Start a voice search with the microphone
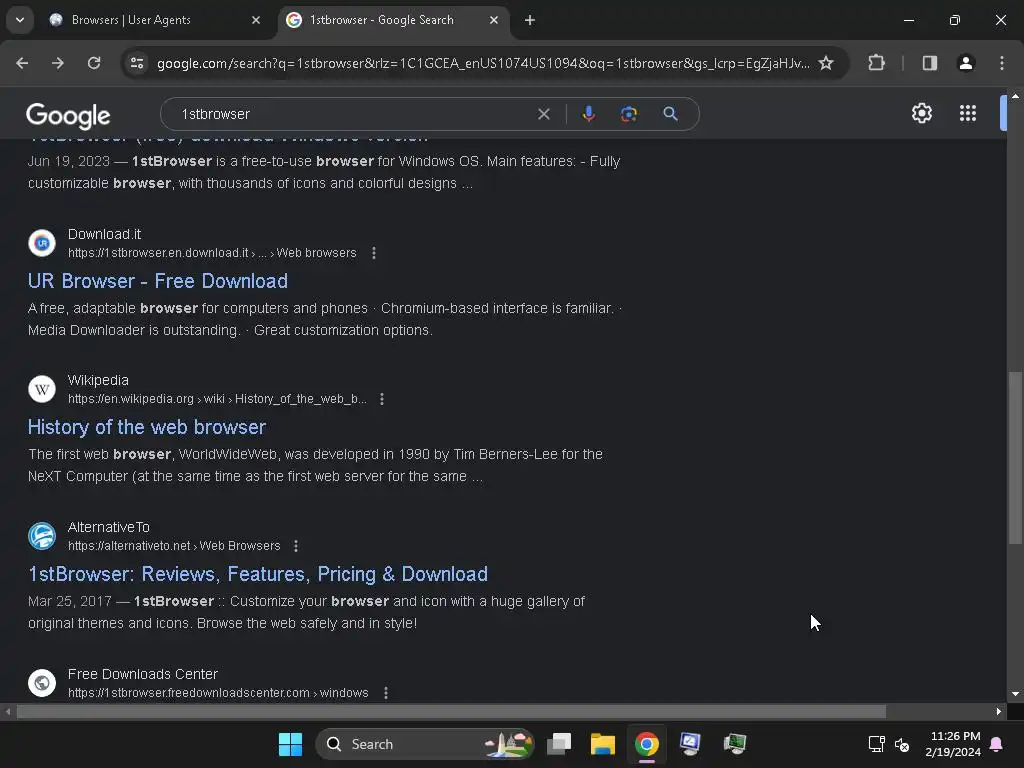Screen dimensions: 1024x768 (588, 114)
